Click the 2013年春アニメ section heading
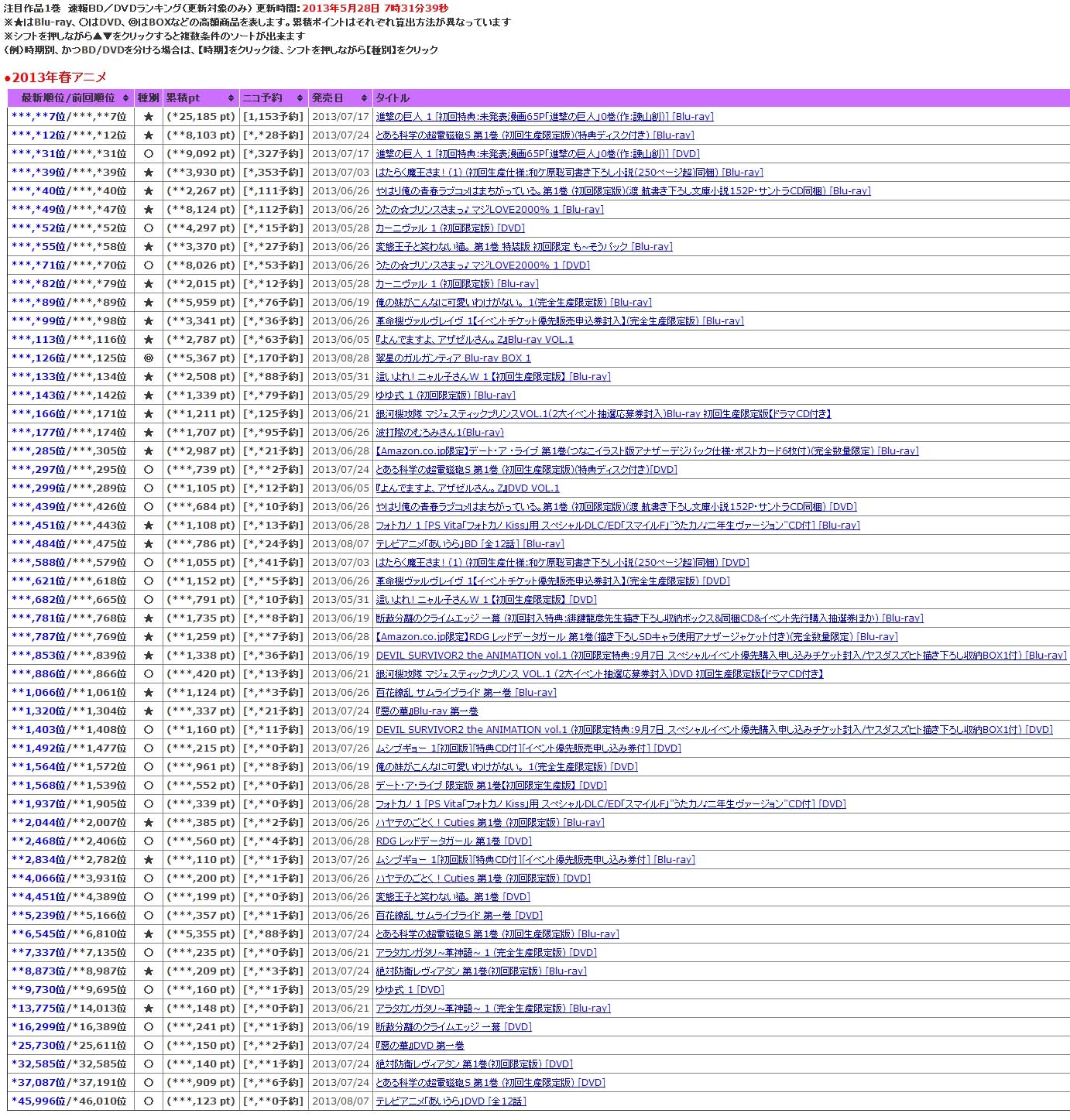Viewport: 1070px width, 1120px height. coord(56,77)
